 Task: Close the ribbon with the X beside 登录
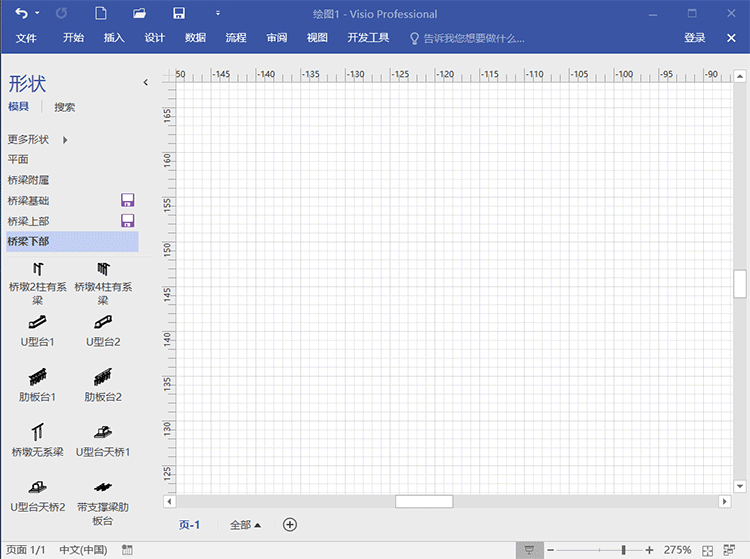tap(731, 38)
